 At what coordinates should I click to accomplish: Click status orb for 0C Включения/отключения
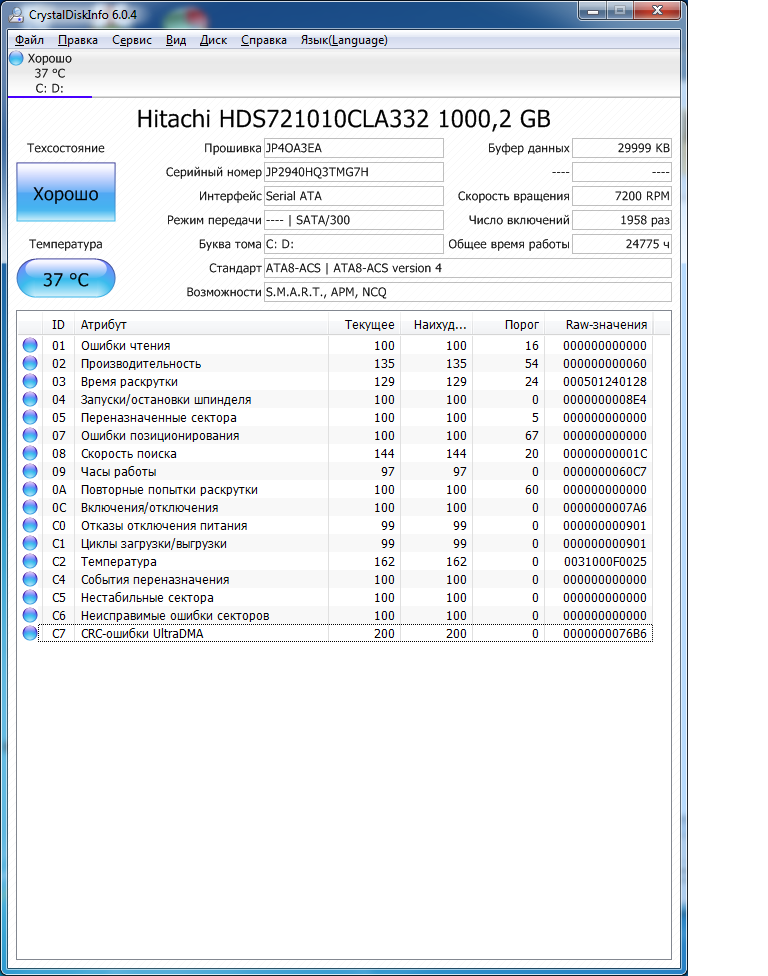coord(30,508)
